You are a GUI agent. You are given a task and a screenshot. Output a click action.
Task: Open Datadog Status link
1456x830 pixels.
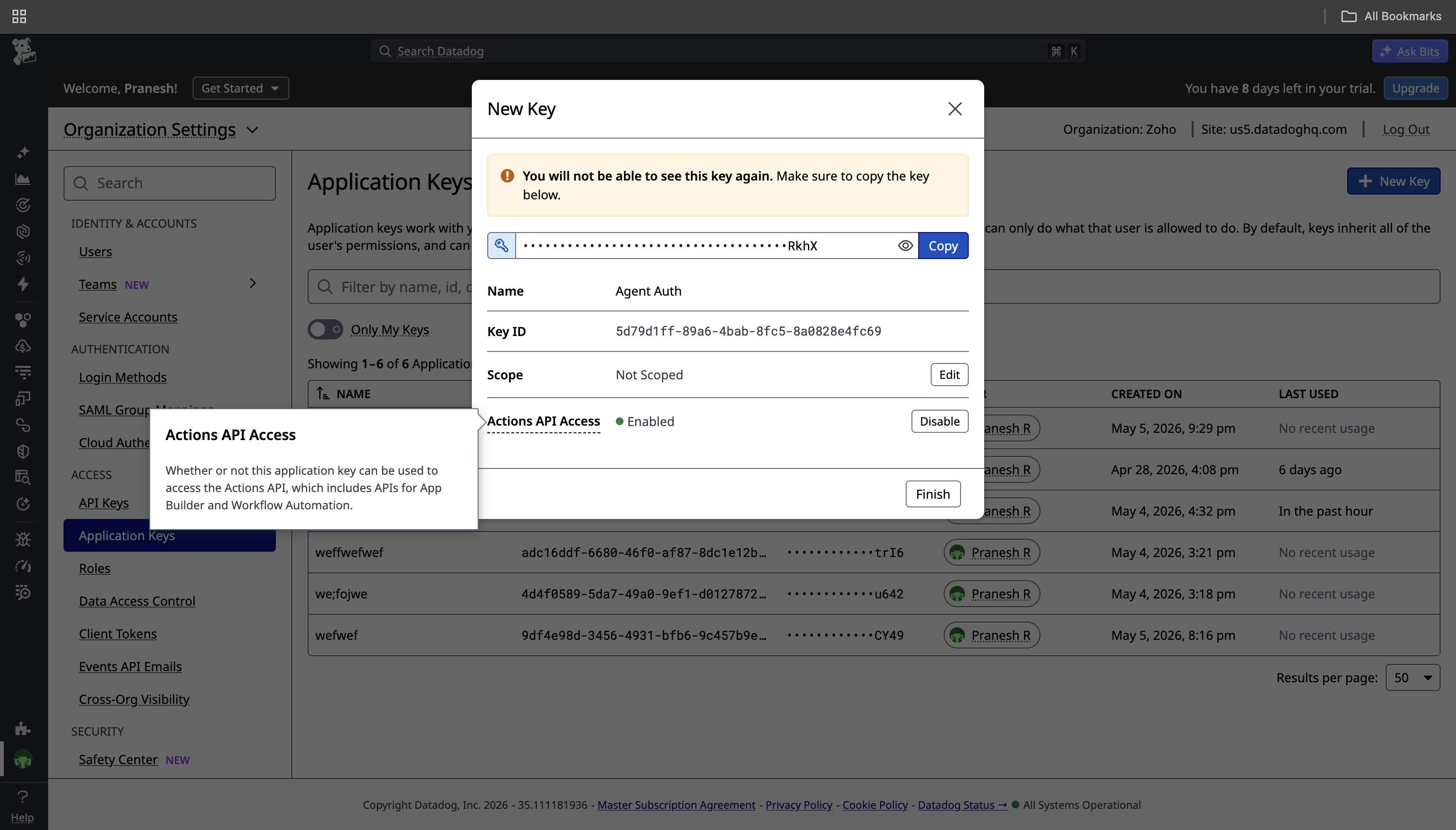pyautogui.click(x=962, y=805)
